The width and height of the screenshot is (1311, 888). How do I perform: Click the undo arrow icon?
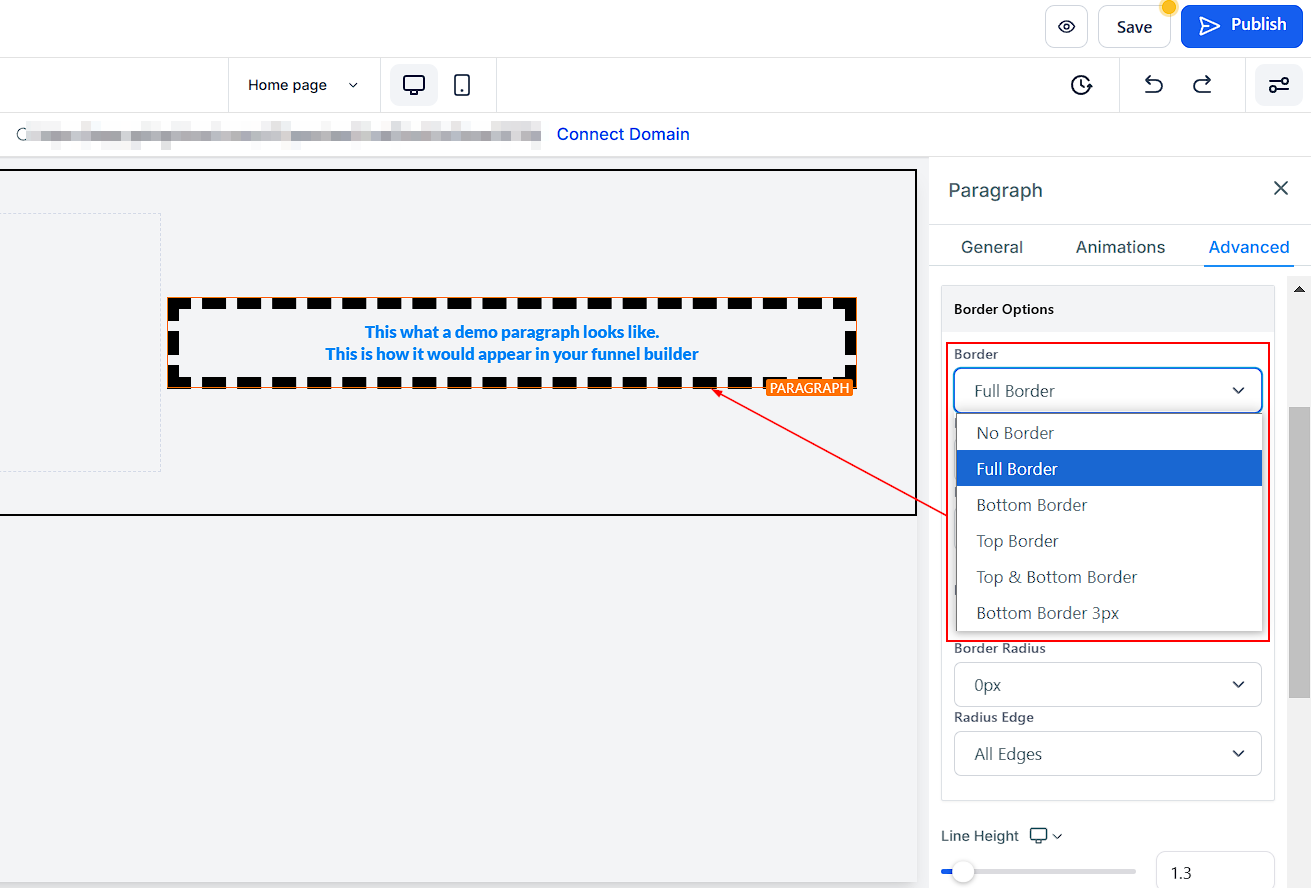(1153, 85)
